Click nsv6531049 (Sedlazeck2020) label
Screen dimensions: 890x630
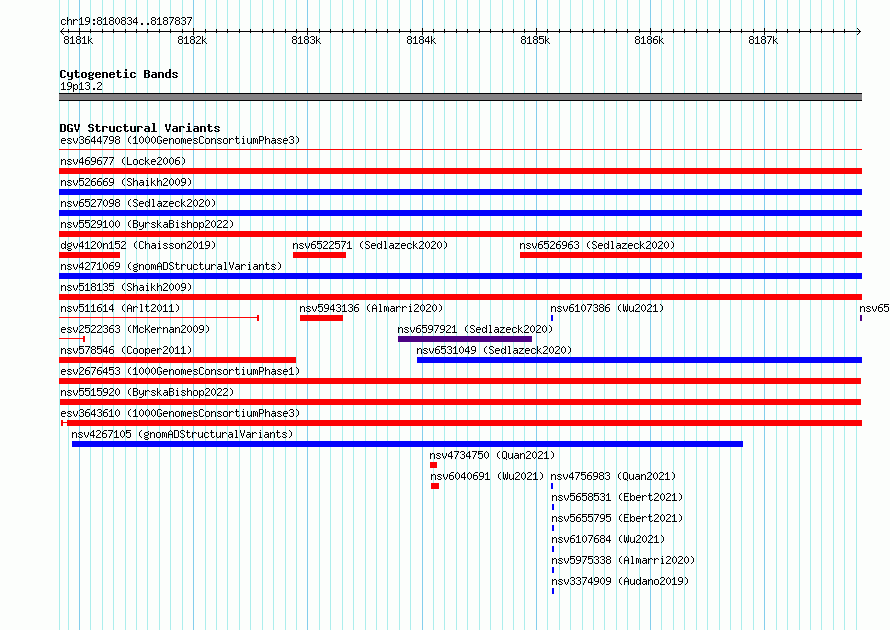coord(494,350)
